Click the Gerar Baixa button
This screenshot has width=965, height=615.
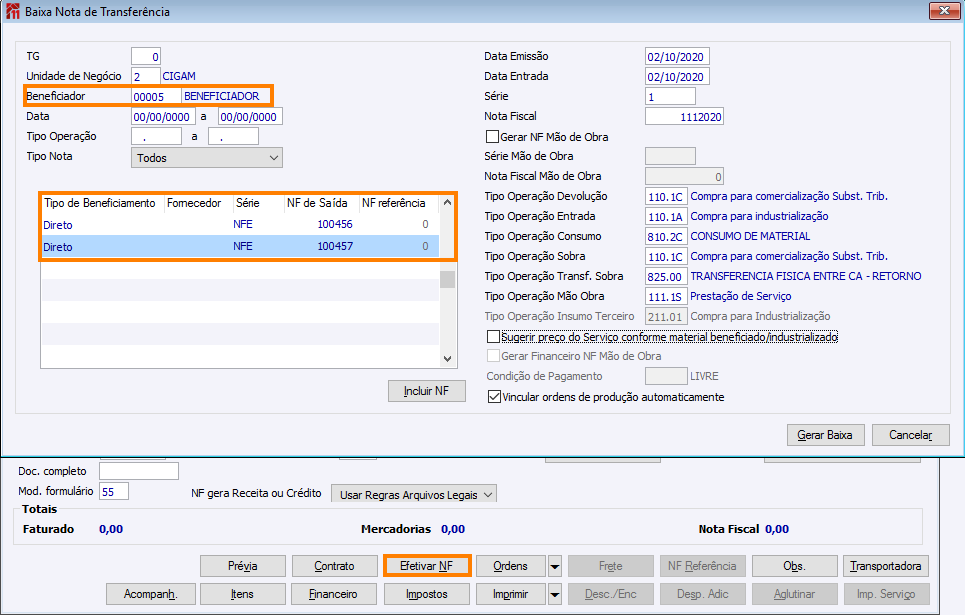(825, 435)
